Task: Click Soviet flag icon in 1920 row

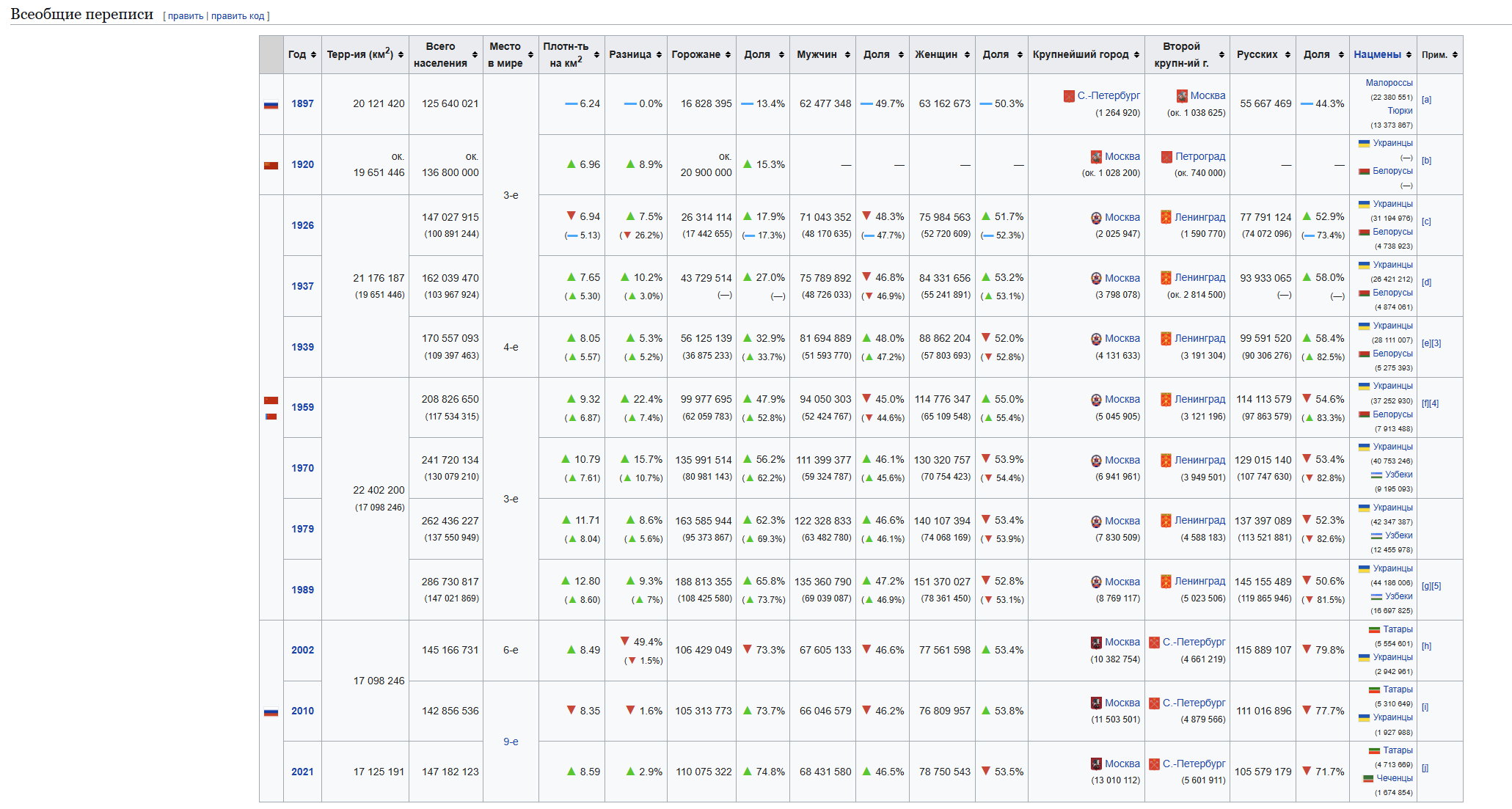Action: 271,166
